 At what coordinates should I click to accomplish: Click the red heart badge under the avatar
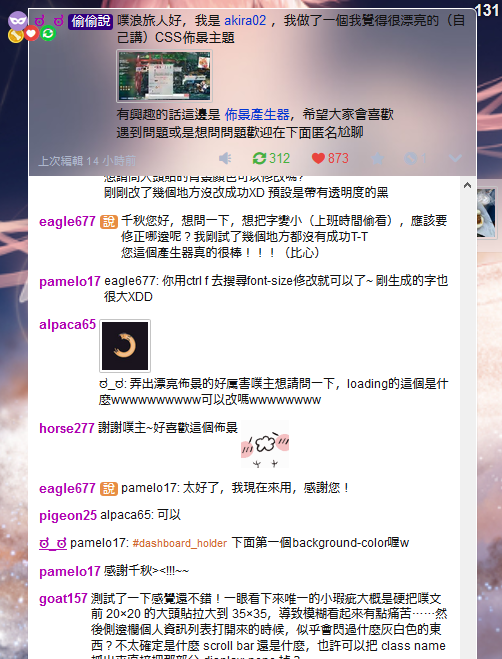click(x=32, y=33)
